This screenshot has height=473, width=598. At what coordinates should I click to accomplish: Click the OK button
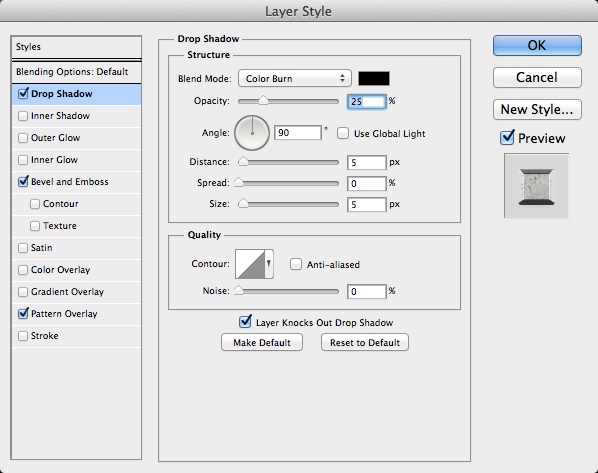[x=537, y=45]
